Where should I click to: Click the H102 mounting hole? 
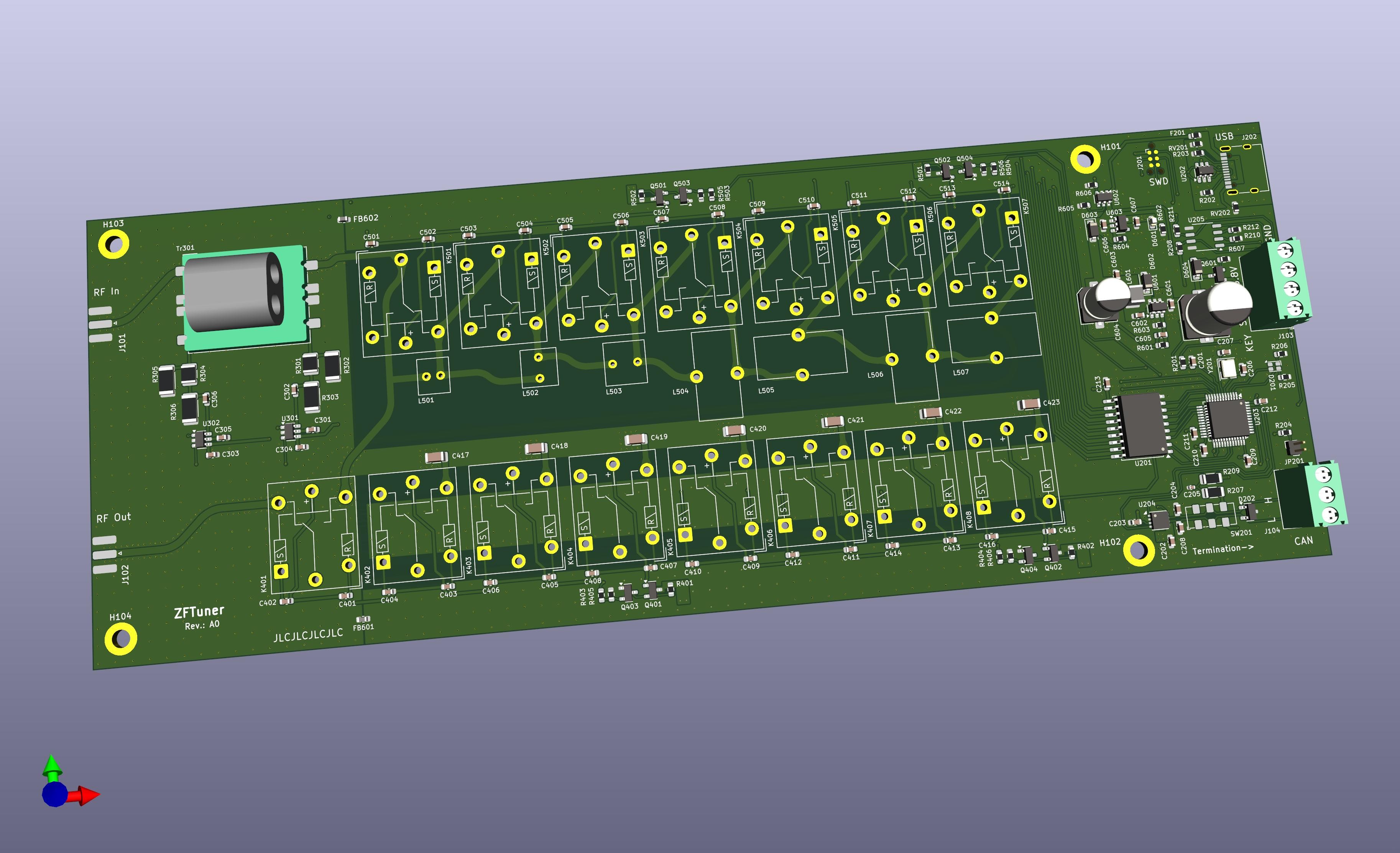point(1138,550)
